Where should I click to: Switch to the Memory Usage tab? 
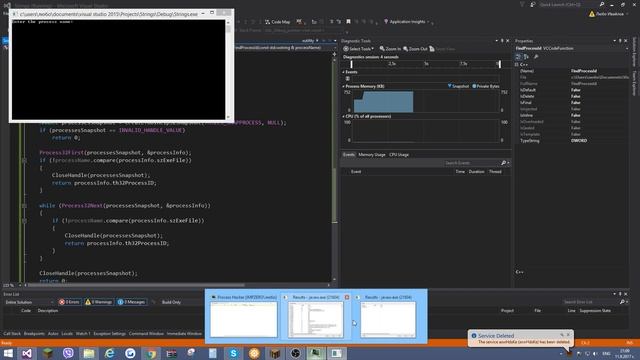click(372, 155)
